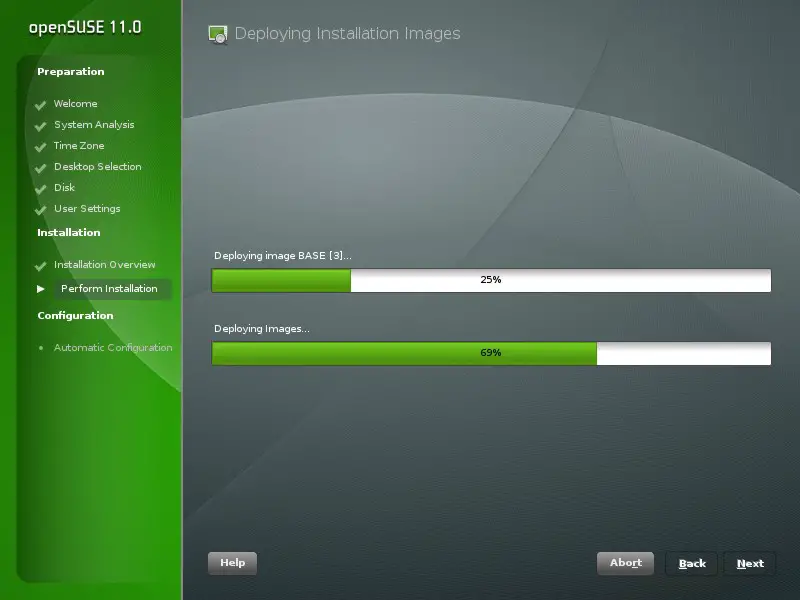Open the Help button

pos(233,563)
